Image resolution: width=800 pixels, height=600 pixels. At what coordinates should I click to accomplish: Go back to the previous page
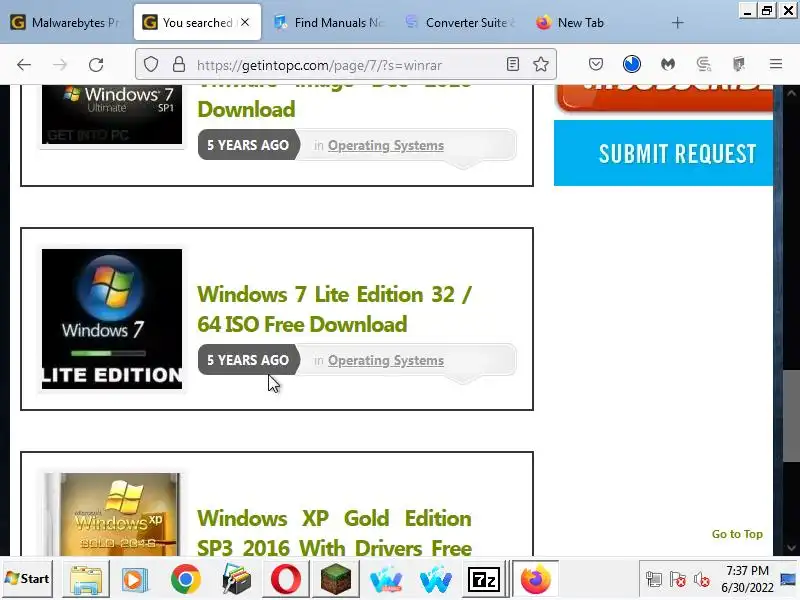tap(24, 65)
